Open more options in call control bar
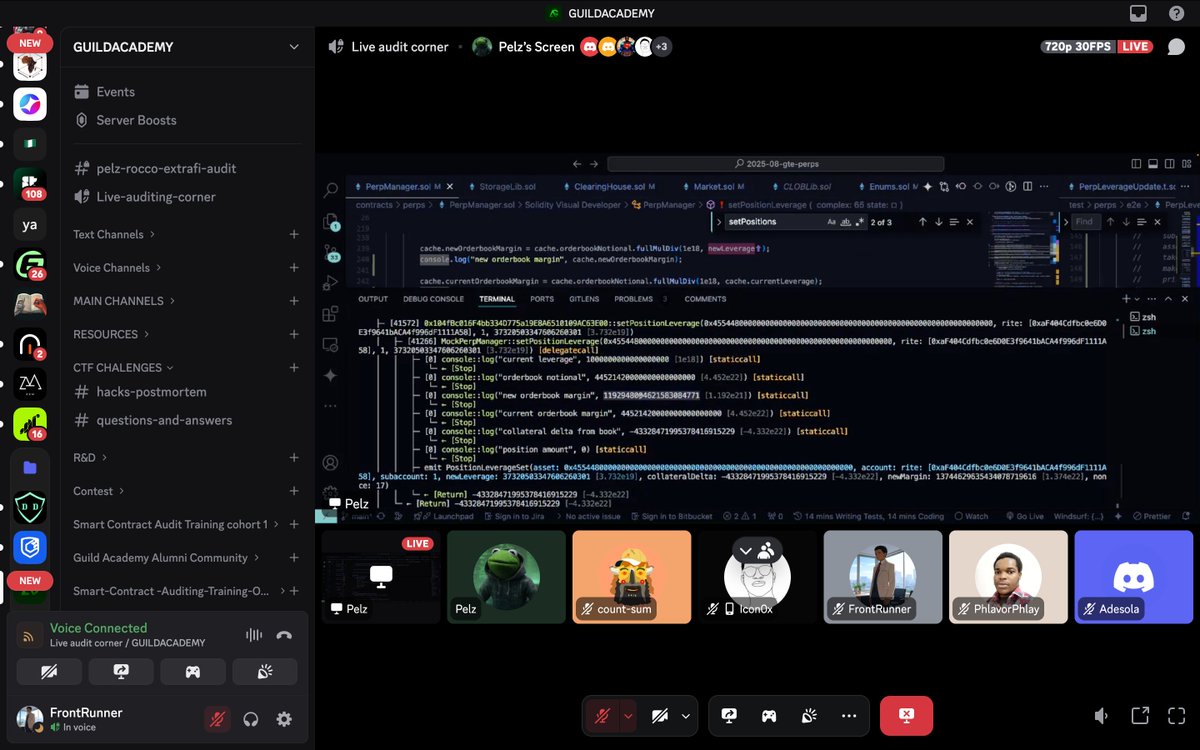This screenshot has height=750, width=1200. 849,716
